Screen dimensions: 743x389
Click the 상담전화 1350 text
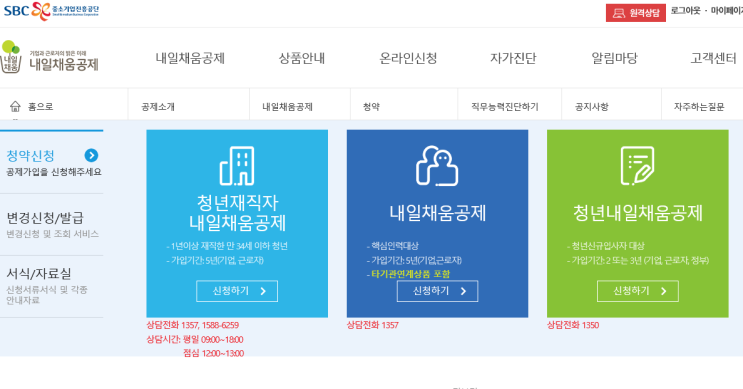click(x=573, y=325)
